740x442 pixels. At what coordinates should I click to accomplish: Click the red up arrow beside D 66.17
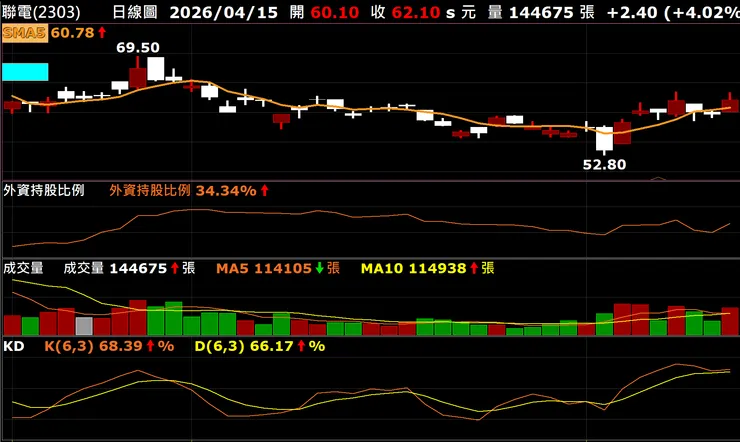301,346
